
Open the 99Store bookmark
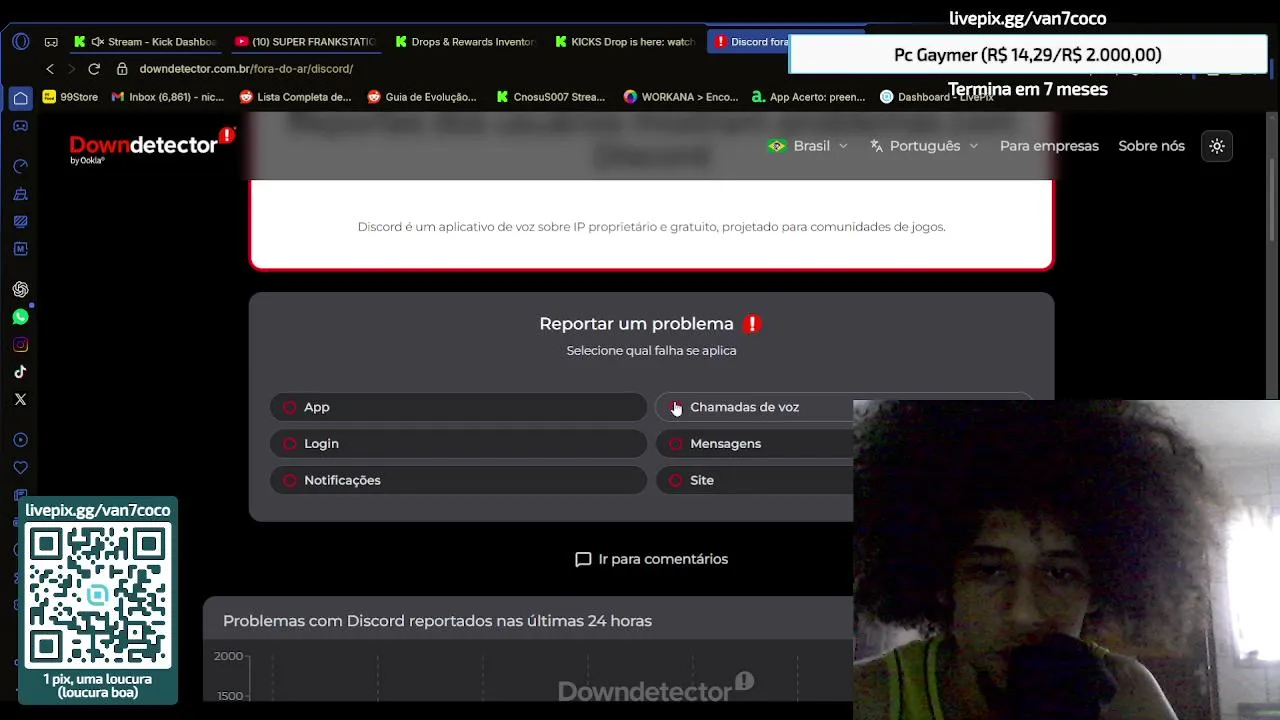(70, 97)
